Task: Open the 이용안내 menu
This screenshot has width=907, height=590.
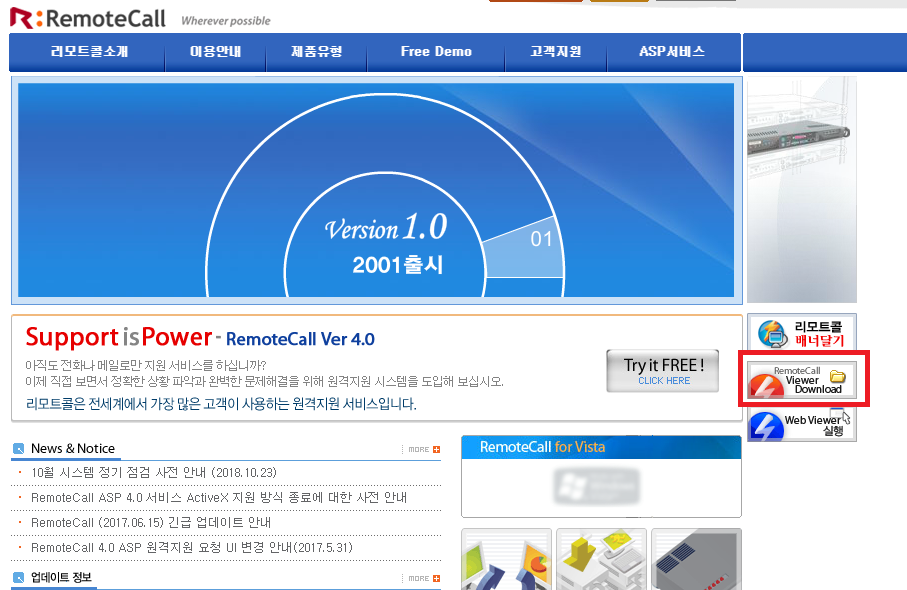Action: tap(215, 51)
